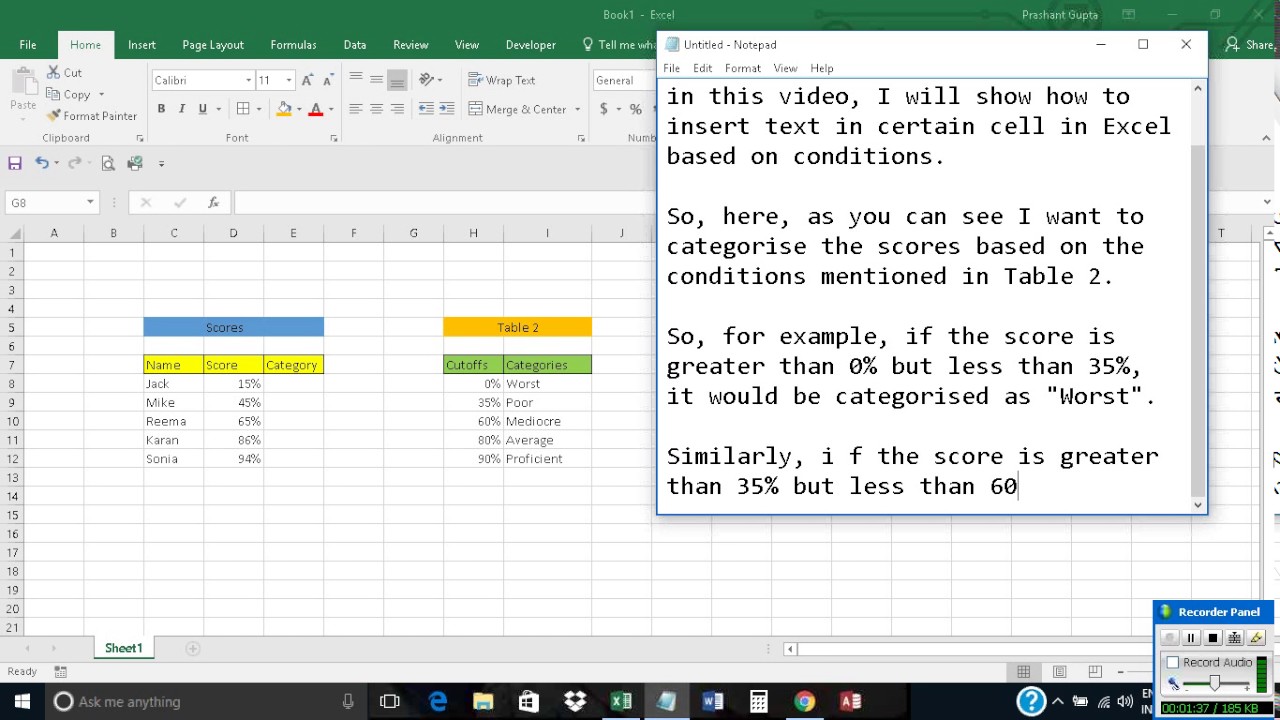
Task: Click the Merge & Center button
Action: coord(517,109)
